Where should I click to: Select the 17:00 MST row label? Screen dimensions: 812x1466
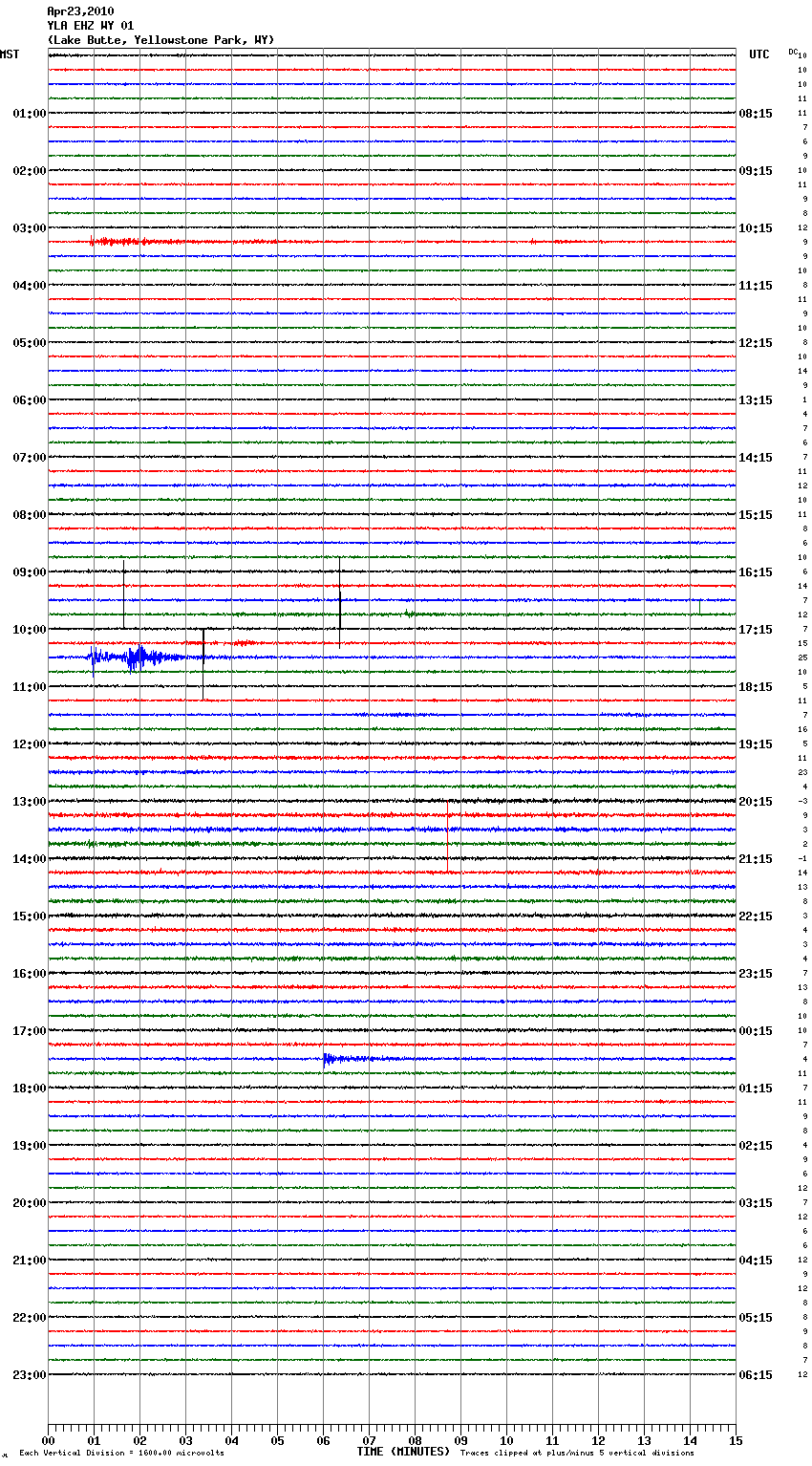pyautogui.click(x=30, y=1031)
